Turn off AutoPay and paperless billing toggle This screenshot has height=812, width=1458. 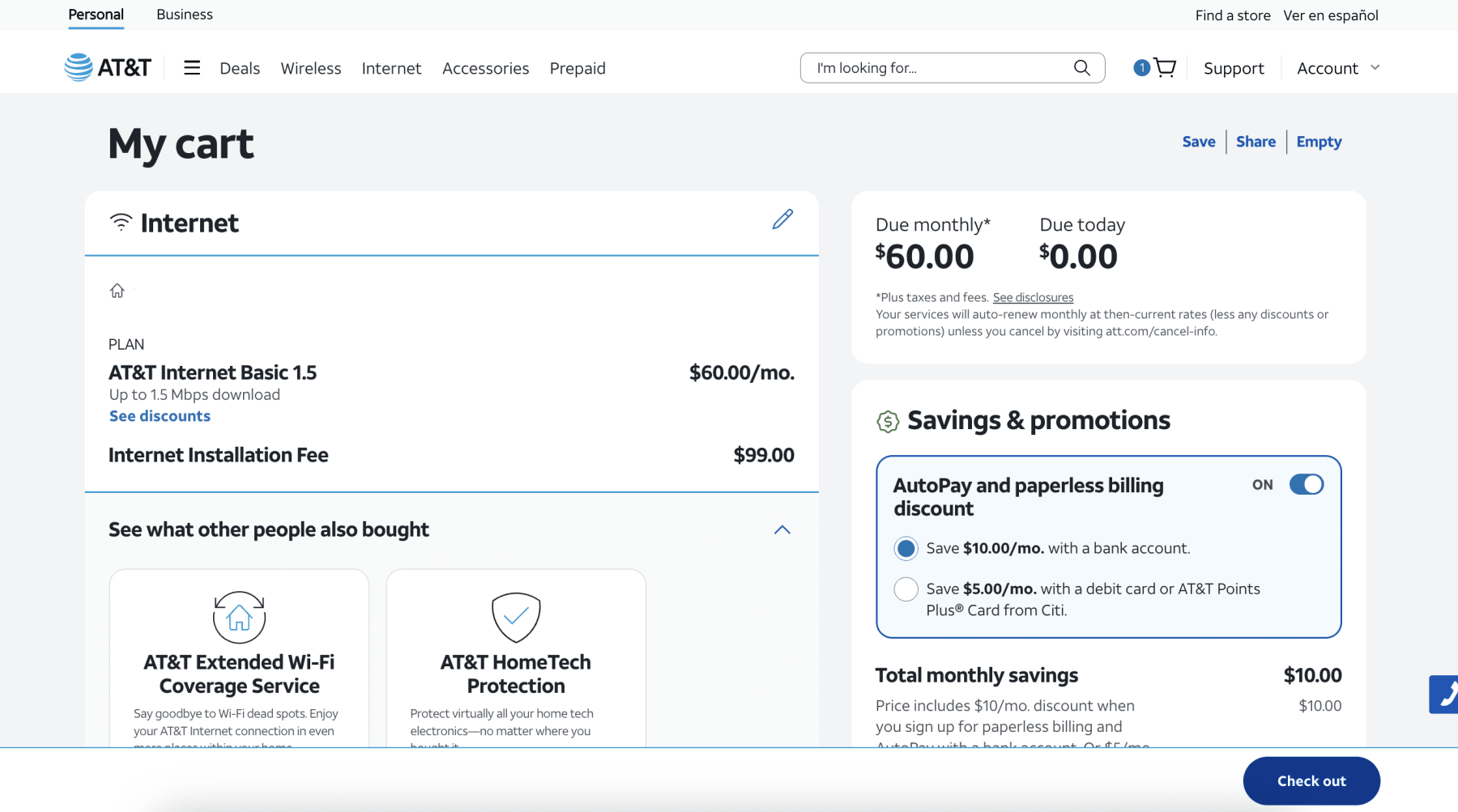(x=1306, y=484)
